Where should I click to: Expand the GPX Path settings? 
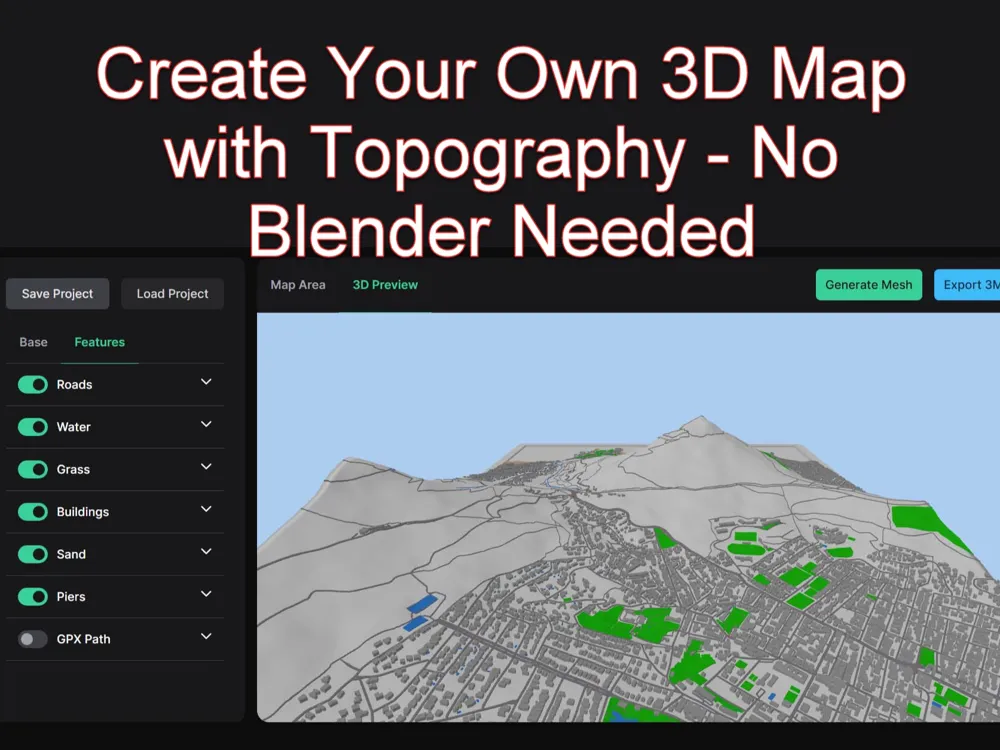(205, 636)
